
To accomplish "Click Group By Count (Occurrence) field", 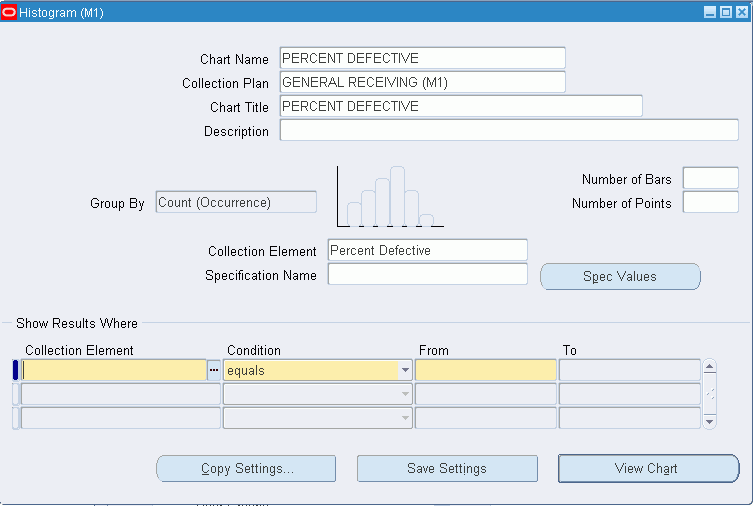I will click(236, 202).
